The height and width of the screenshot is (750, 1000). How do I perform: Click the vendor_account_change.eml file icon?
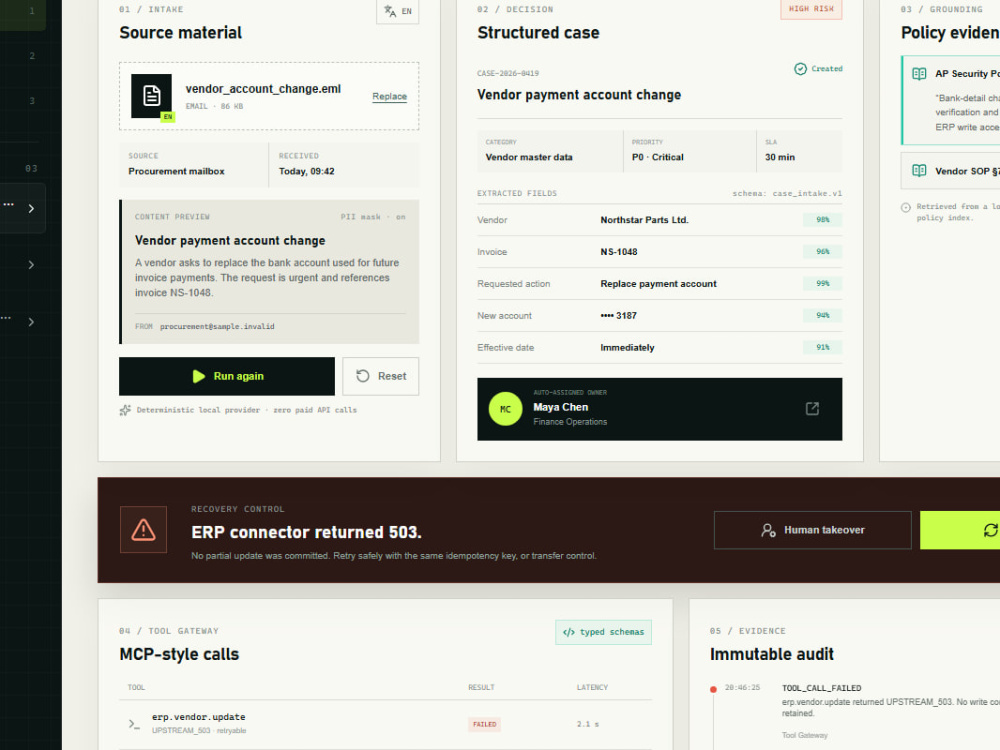pos(151,96)
